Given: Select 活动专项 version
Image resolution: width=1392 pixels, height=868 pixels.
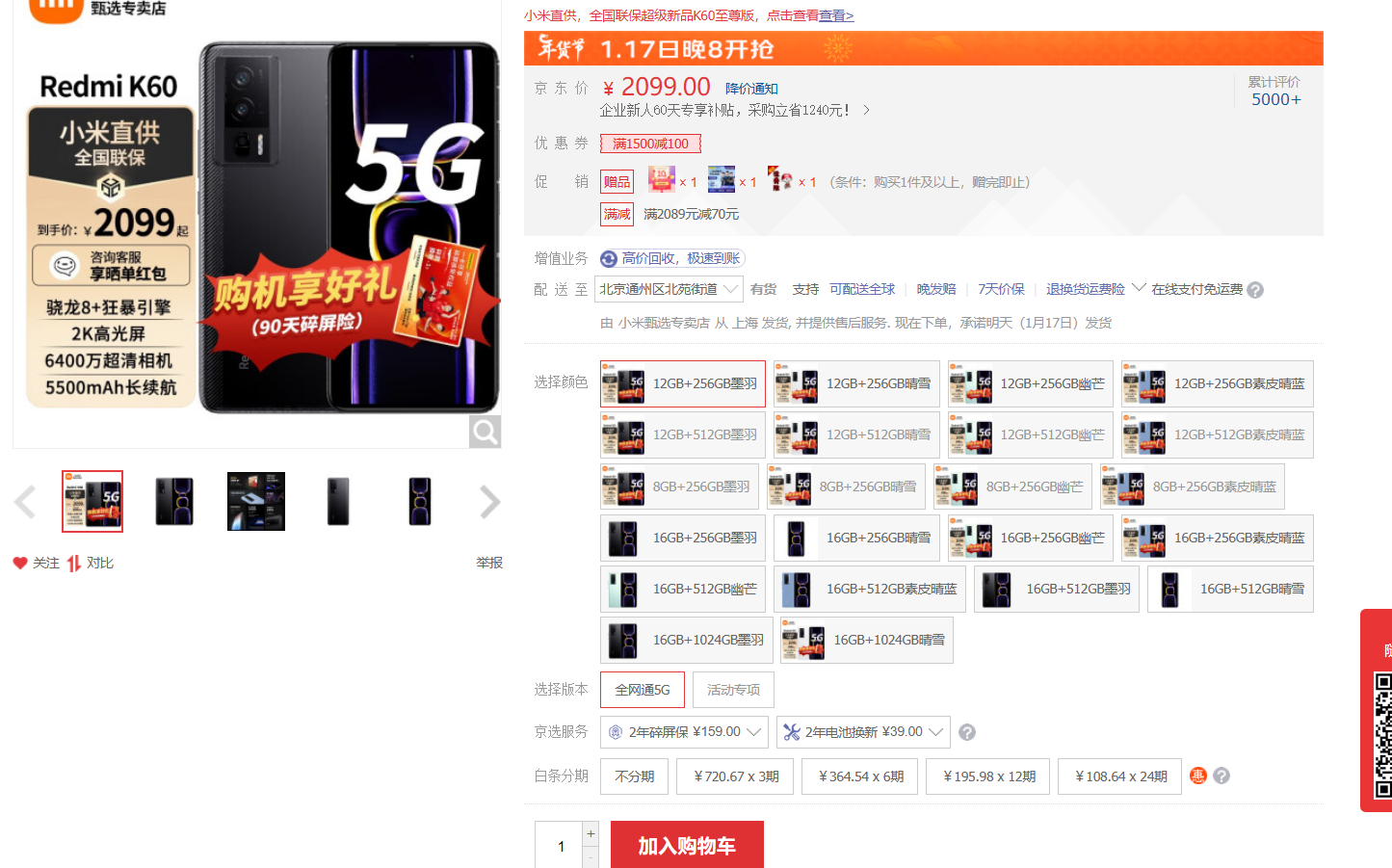Looking at the screenshot, I should pos(733,690).
